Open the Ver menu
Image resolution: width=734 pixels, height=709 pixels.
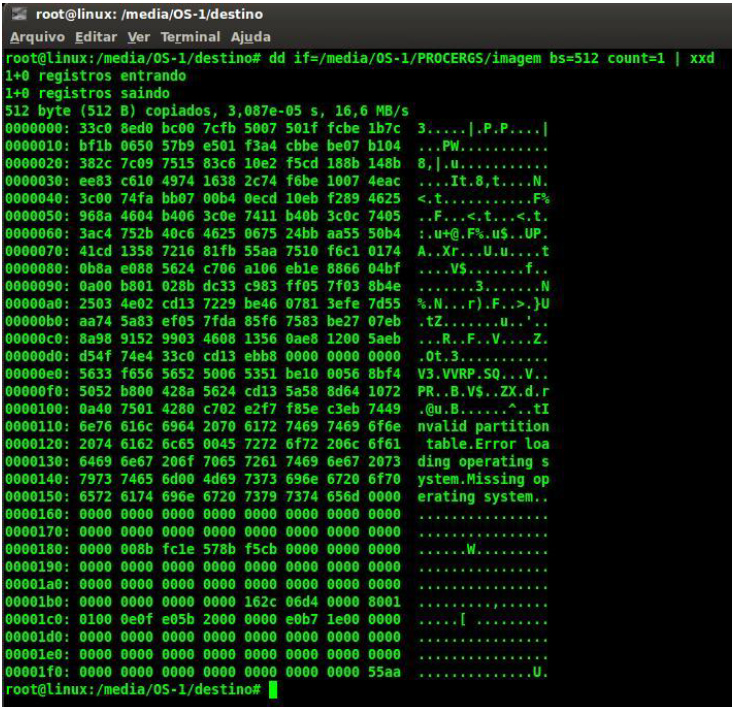tap(138, 37)
